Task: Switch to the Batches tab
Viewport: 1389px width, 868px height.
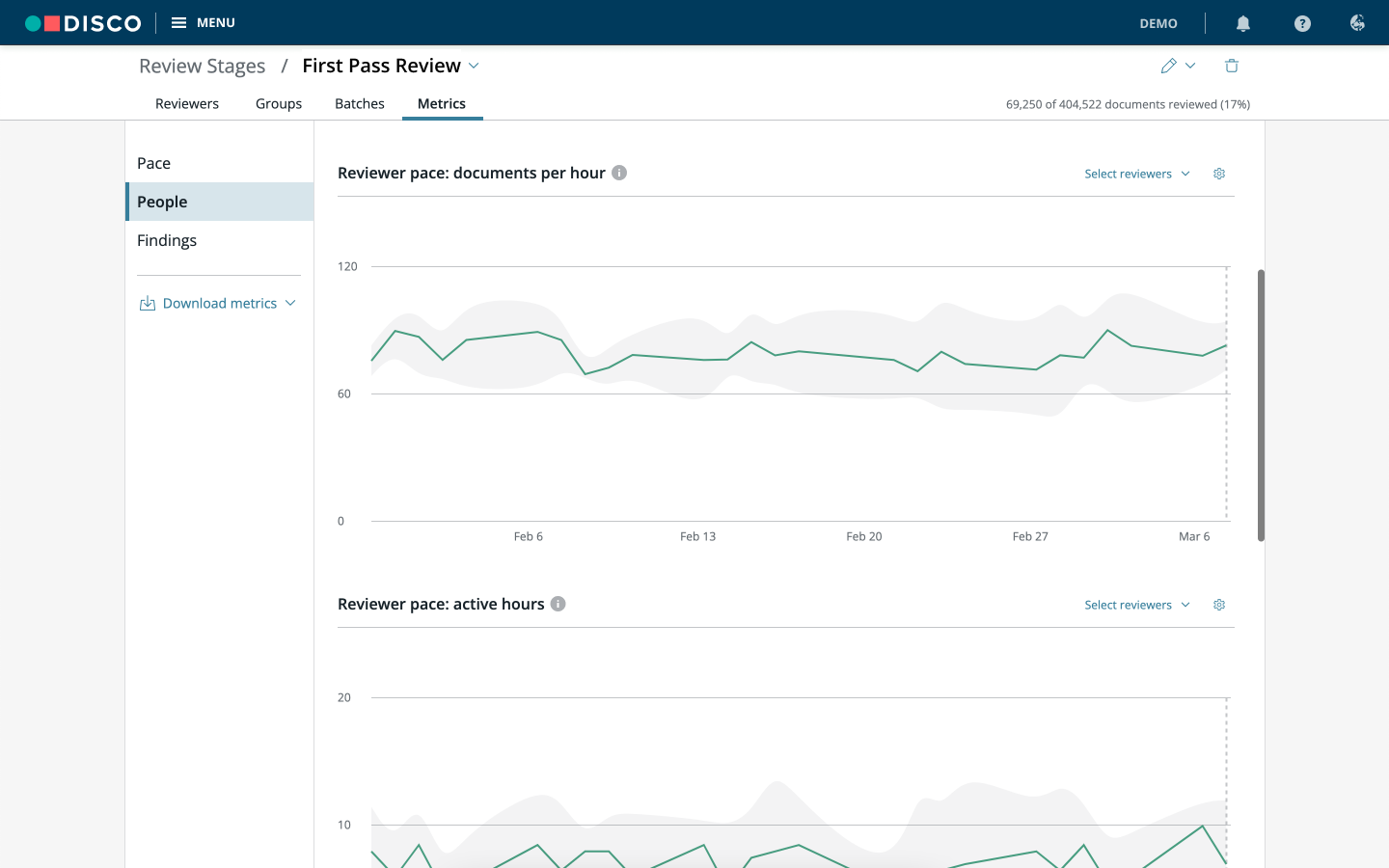Action: coord(360,103)
